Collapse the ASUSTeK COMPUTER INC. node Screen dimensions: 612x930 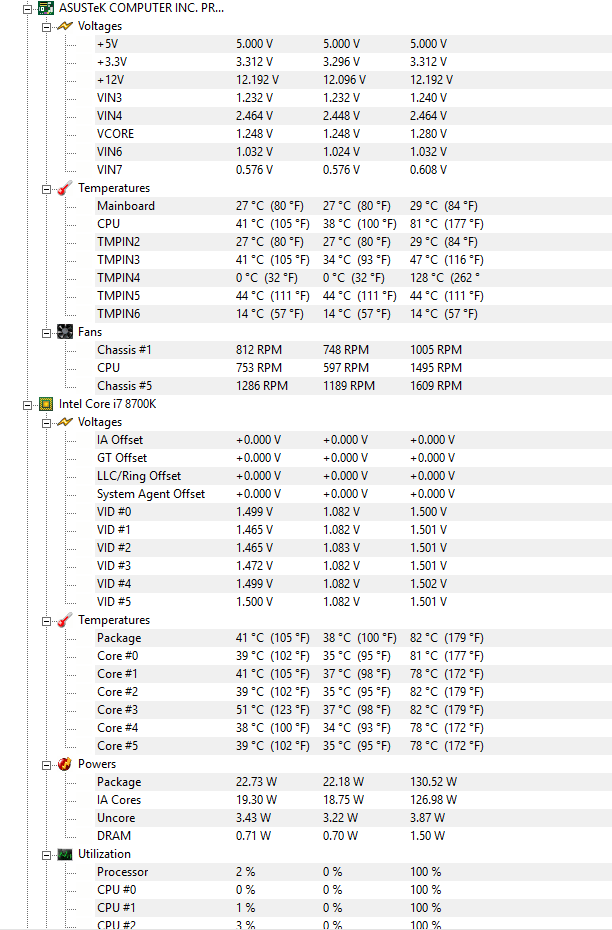tap(27, 9)
